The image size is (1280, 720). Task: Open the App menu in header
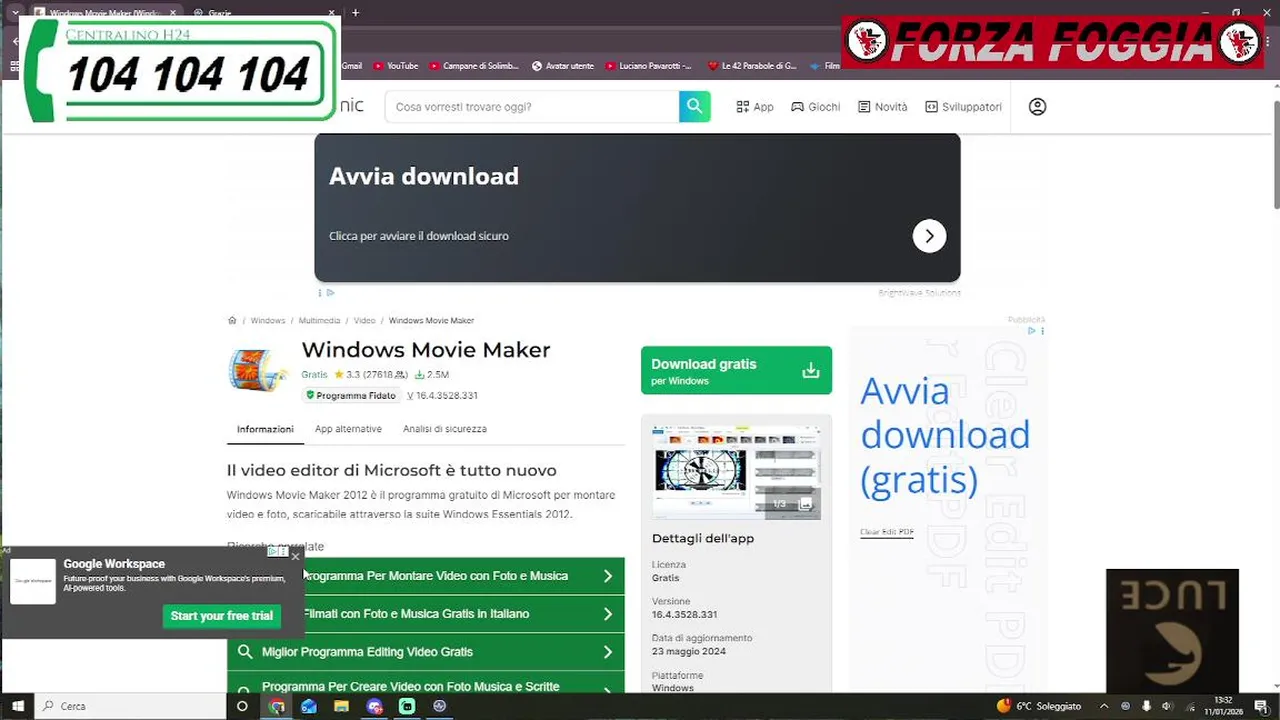755,107
